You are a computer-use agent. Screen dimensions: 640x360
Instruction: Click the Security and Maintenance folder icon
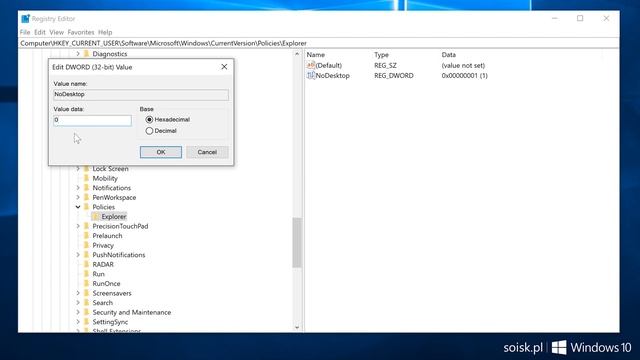(x=87, y=312)
